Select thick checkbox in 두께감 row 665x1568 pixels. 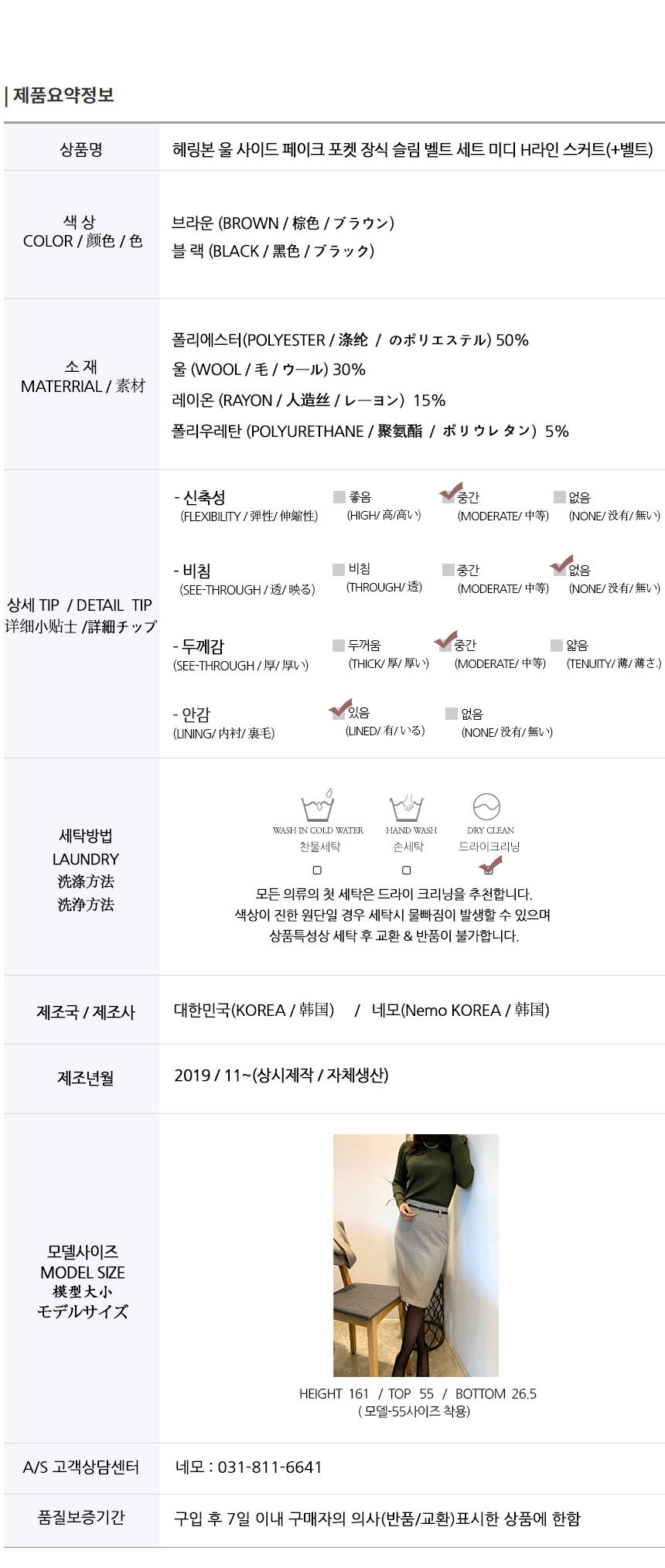coord(339,646)
